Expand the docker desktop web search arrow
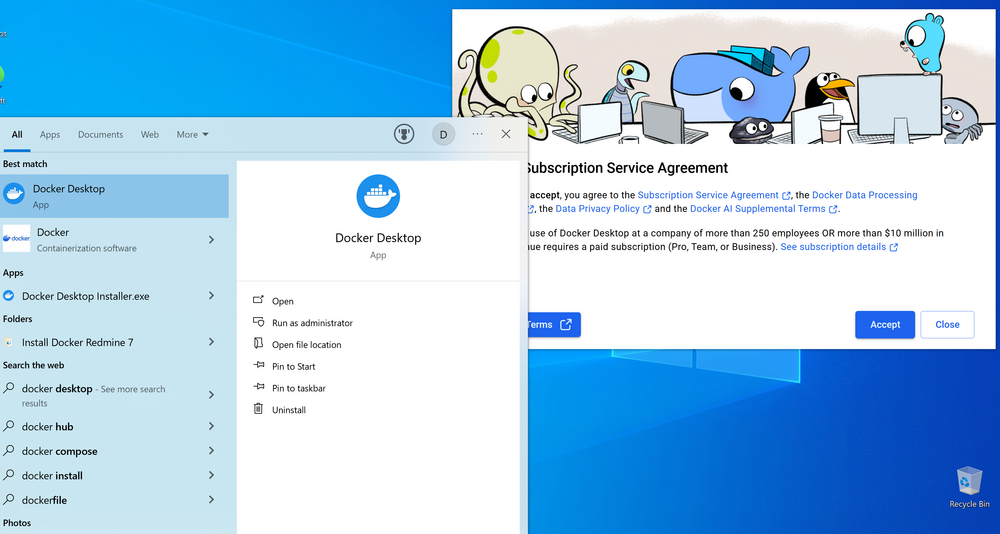This screenshot has height=534, width=1000. pyautogui.click(x=211, y=395)
